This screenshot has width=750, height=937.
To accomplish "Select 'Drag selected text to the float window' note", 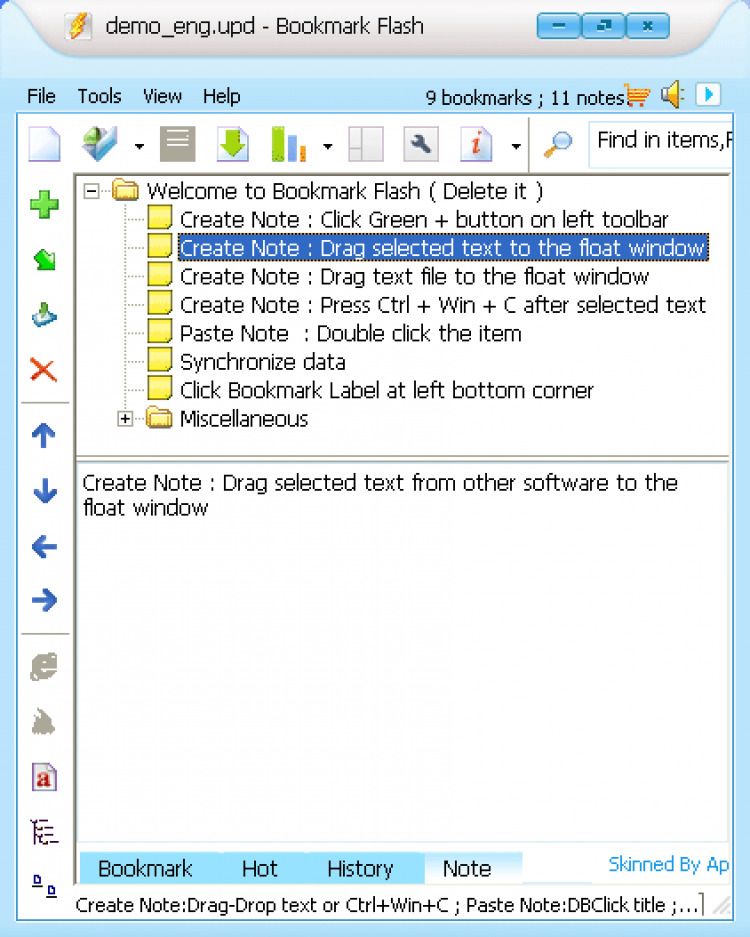I will pos(443,248).
